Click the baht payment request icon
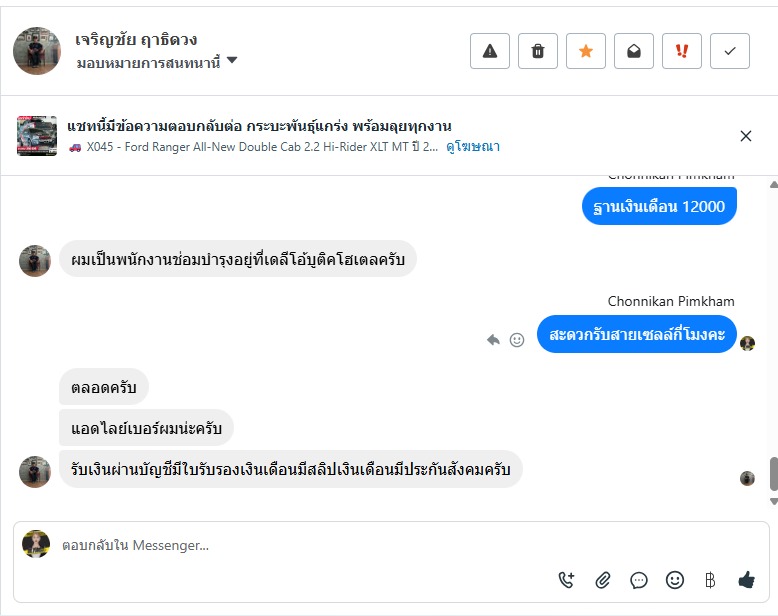778x616 pixels. pos(710,580)
